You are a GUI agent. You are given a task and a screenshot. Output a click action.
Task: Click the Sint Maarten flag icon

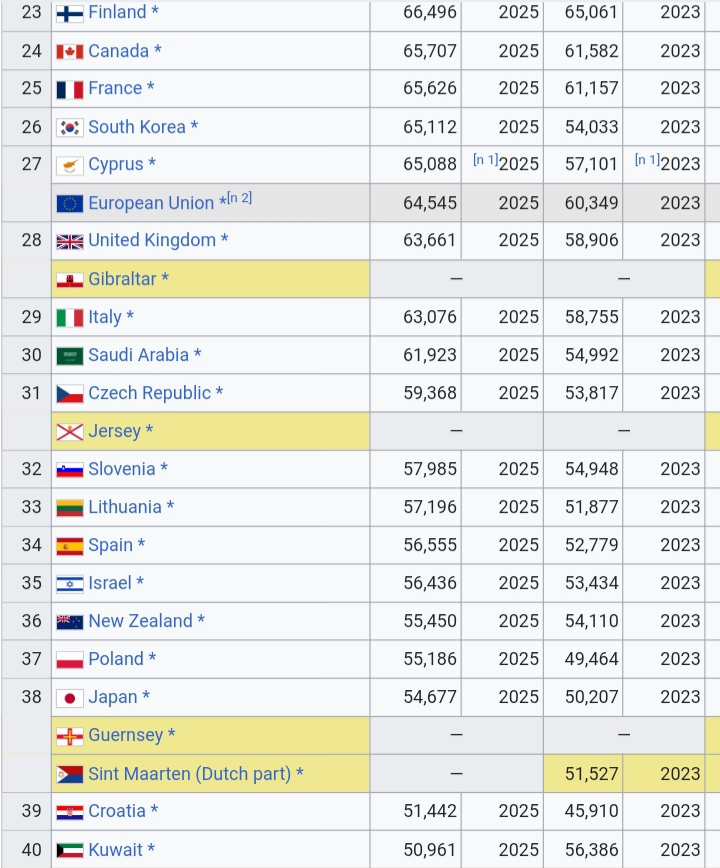tap(70, 774)
